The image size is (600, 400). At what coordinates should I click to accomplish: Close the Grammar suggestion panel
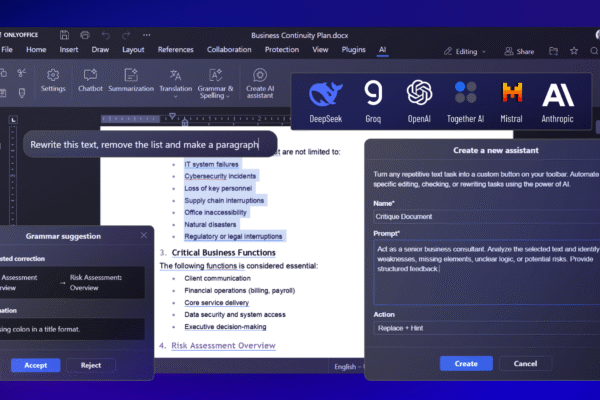pyautogui.click(x=144, y=235)
